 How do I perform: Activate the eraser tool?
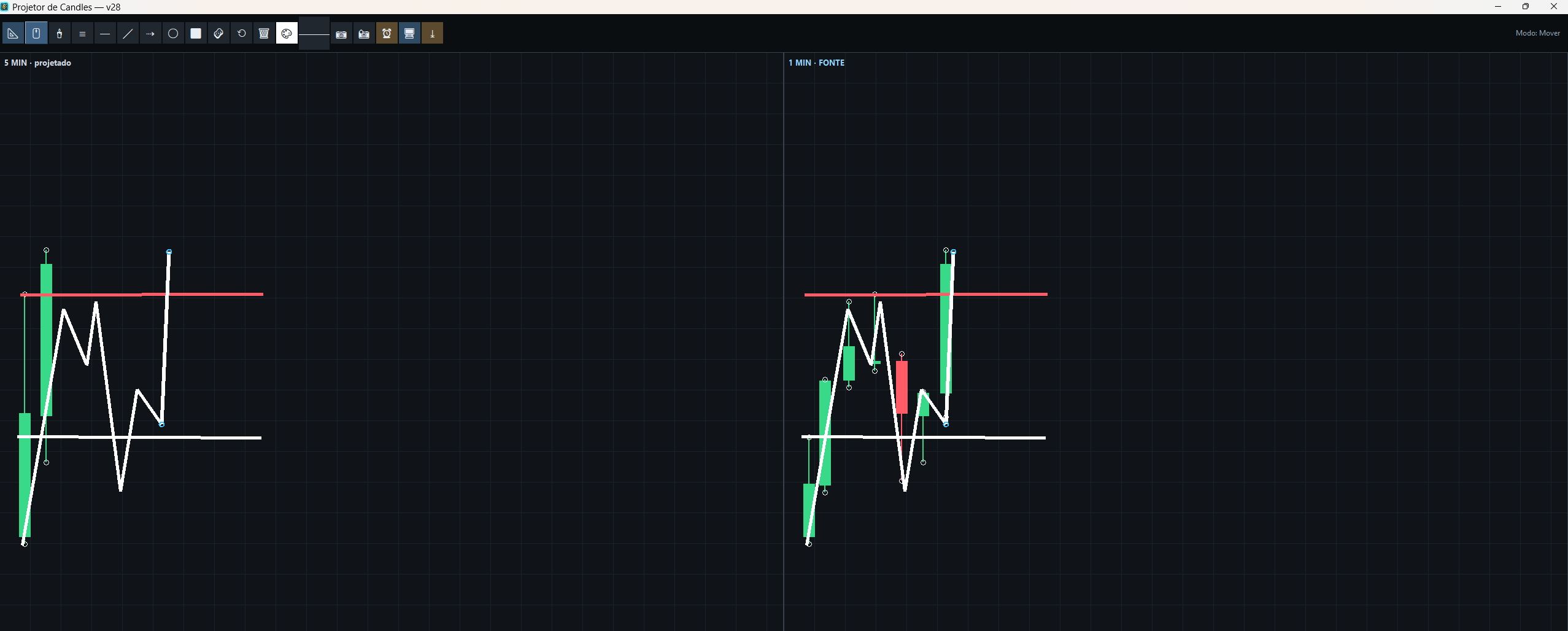coord(218,34)
